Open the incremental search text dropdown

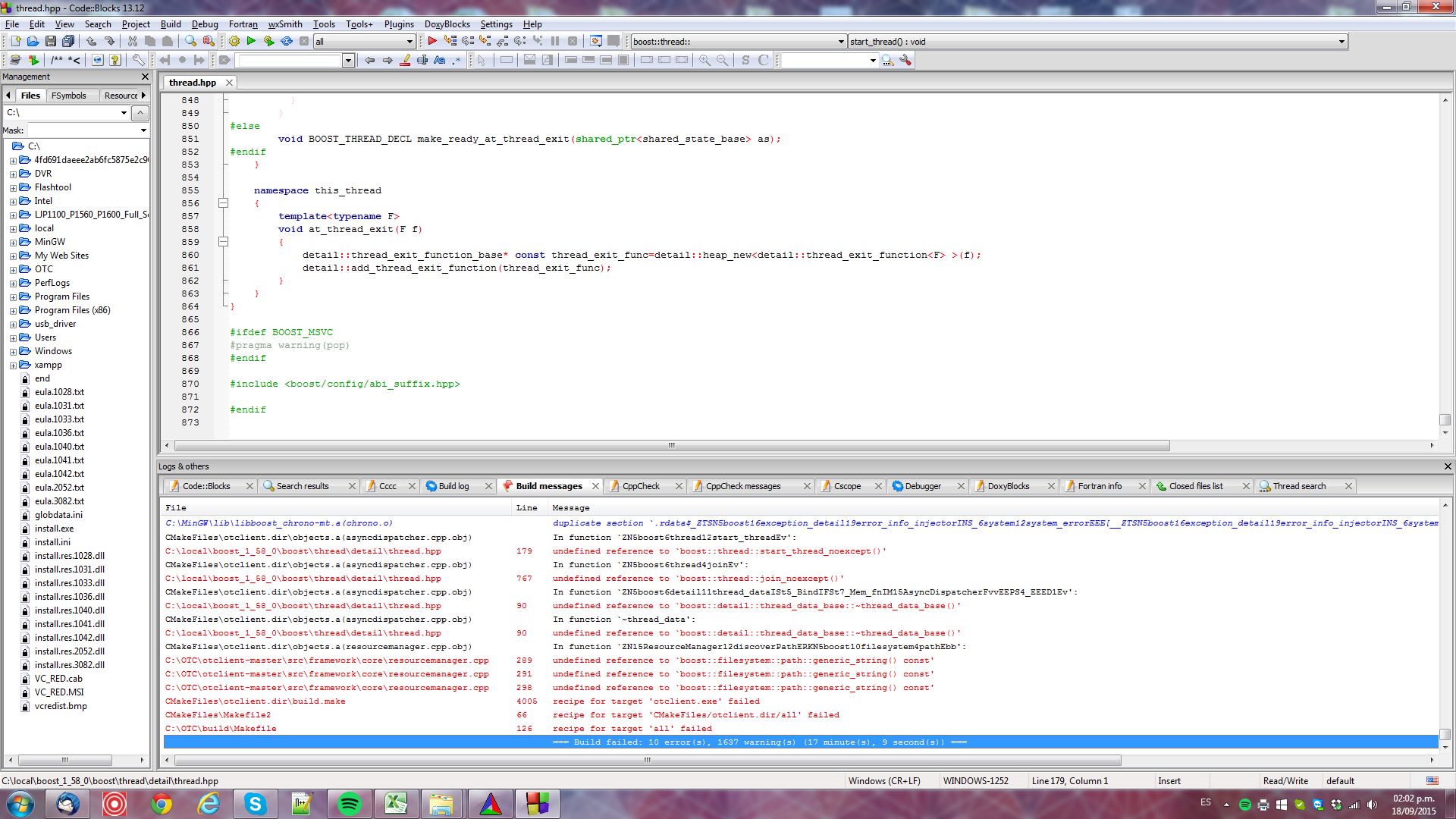pyautogui.click(x=348, y=60)
